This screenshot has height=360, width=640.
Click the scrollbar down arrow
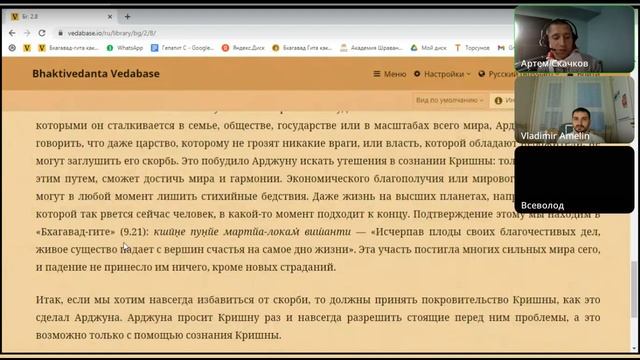coord(633,349)
